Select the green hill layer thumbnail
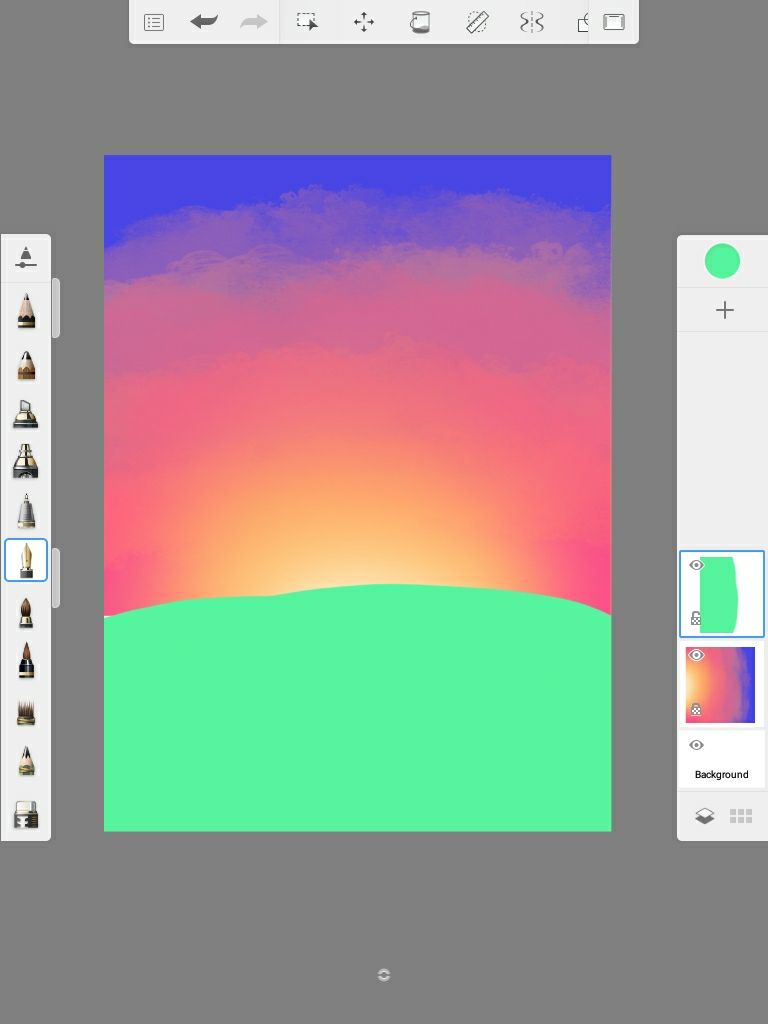 (722, 594)
